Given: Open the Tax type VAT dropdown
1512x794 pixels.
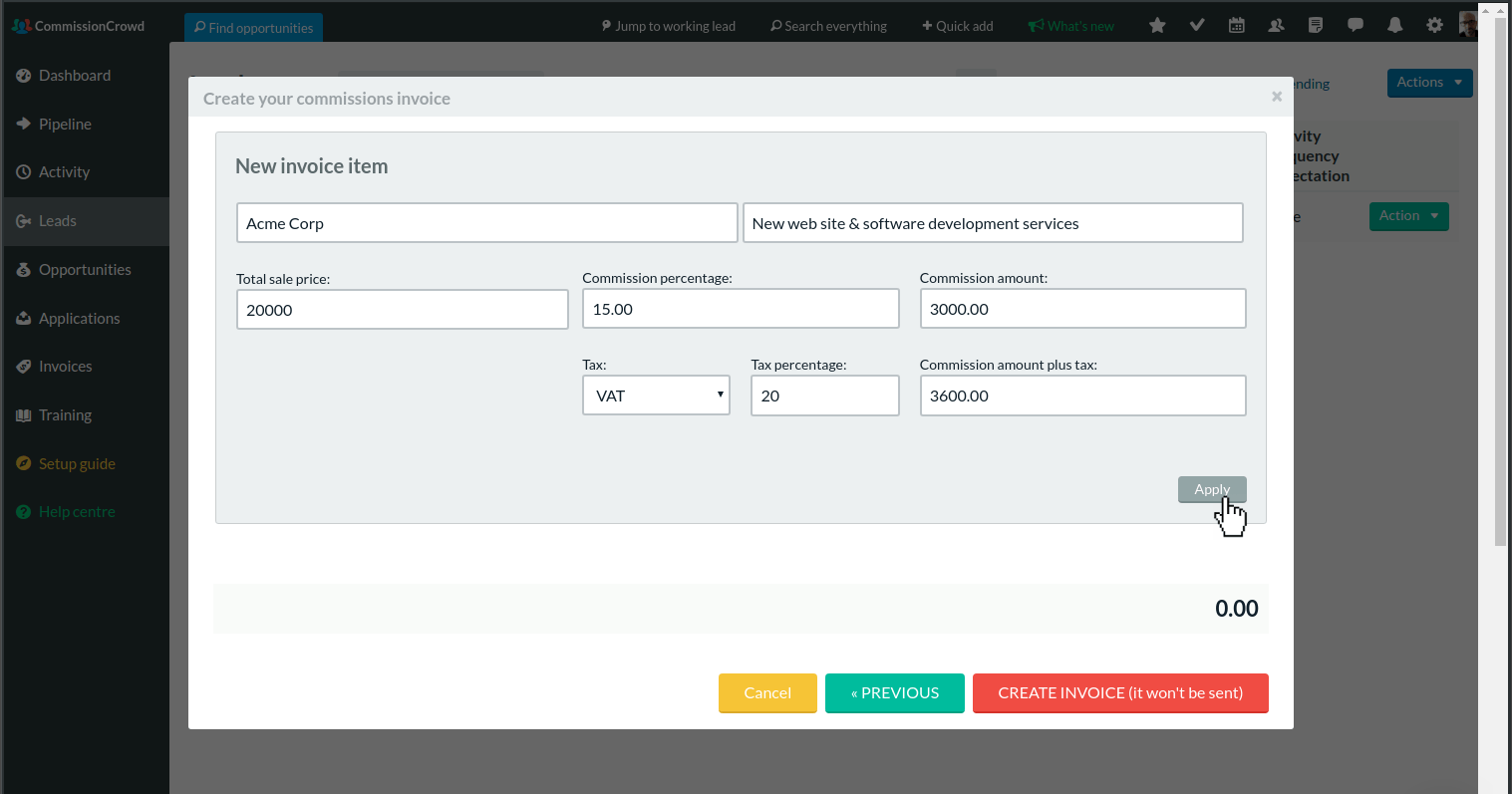Looking at the screenshot, I should click(656, 396).
